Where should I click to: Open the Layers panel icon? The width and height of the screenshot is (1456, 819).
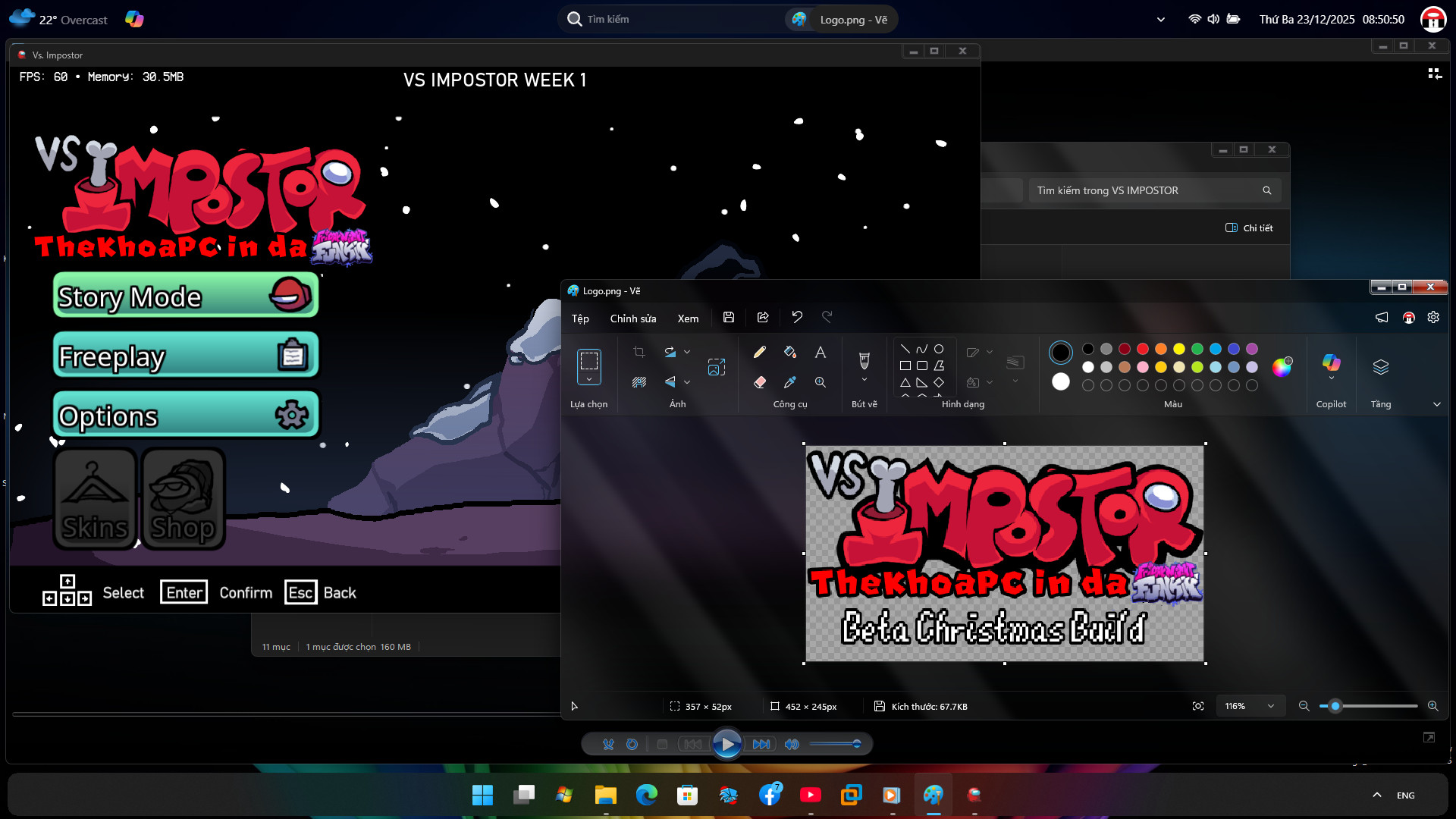click(1381, 367)
